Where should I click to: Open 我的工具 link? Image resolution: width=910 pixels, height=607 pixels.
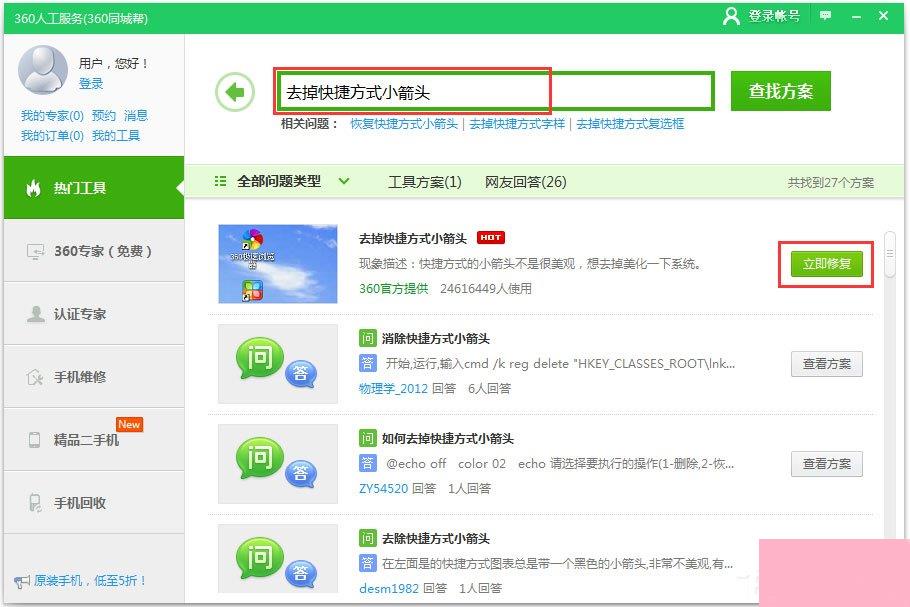coord(116,136)
